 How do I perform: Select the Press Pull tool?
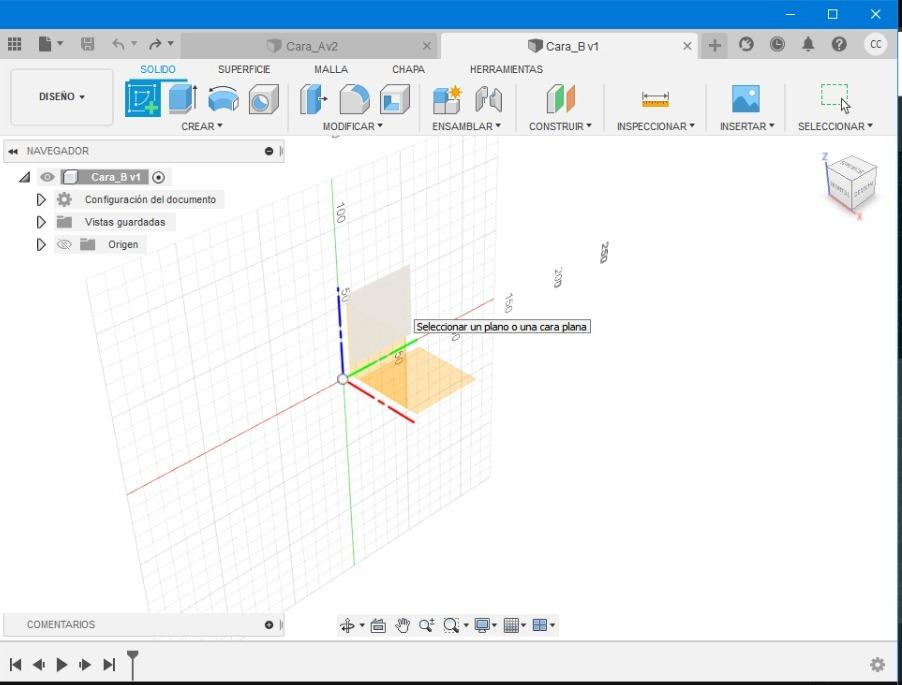[314, 99]
